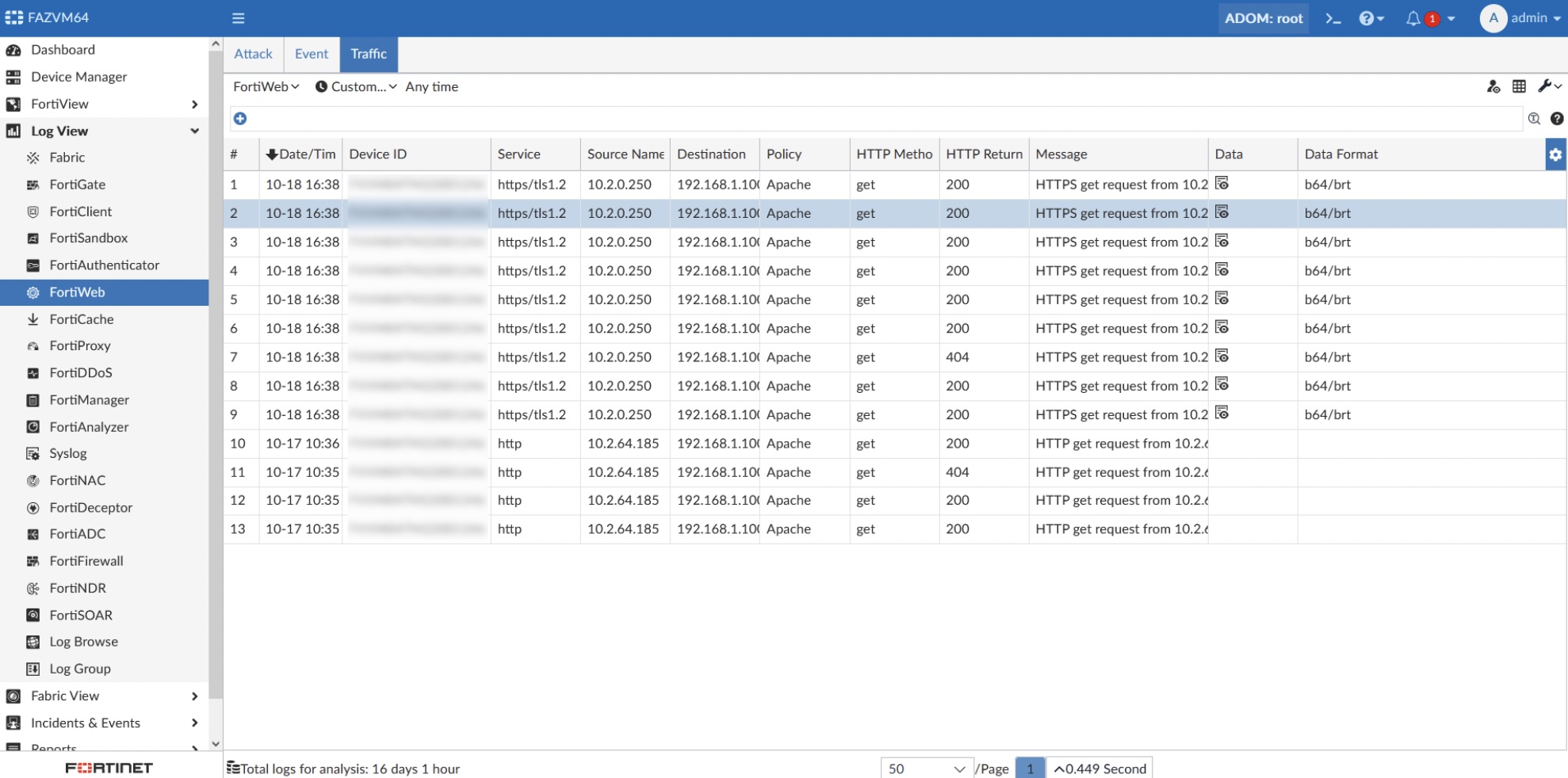Open the FortiWeb device dropdown
Screen dimensions: 1568x778
pos(266,86)
